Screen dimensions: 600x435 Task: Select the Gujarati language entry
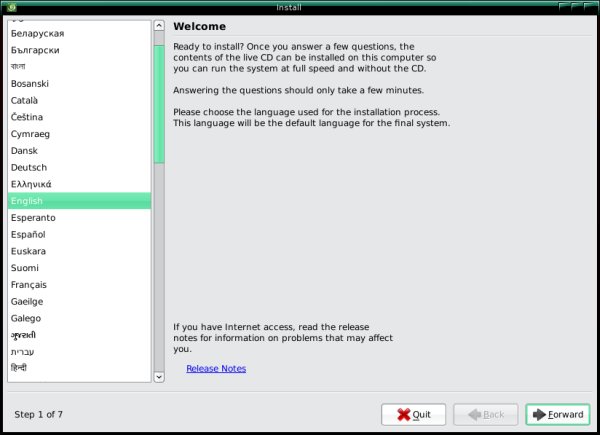pos(79,335)
